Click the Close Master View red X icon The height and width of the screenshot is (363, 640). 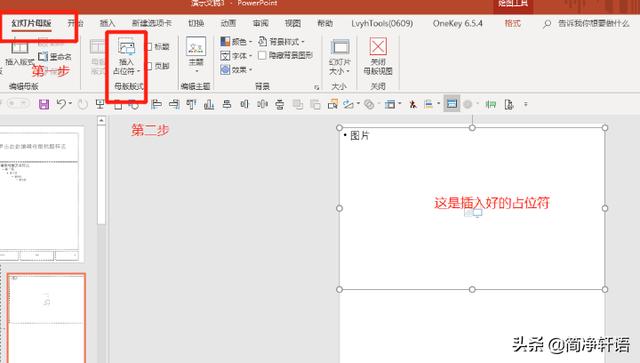378,46
